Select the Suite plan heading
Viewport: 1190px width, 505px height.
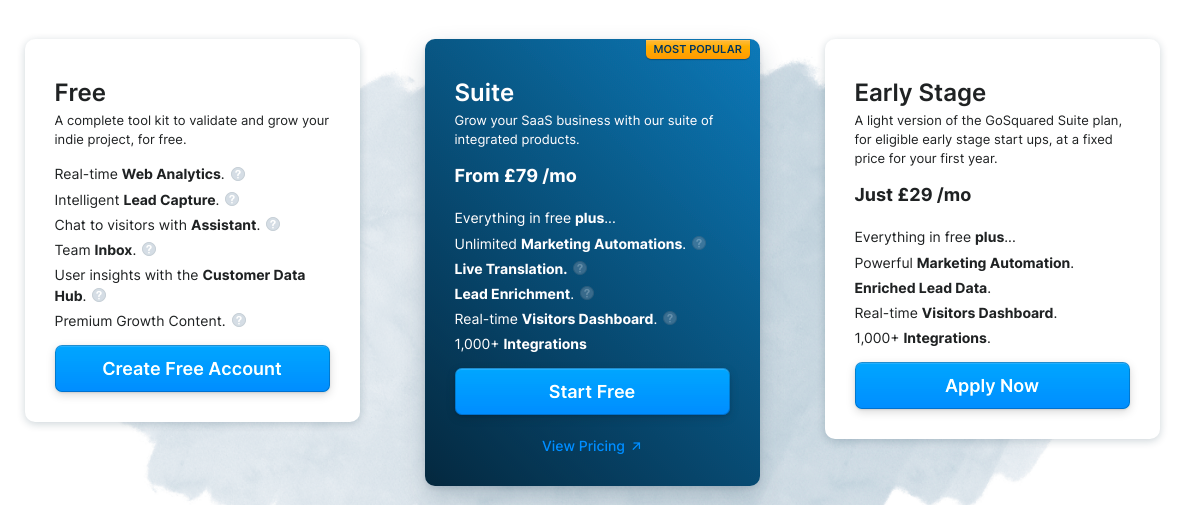pos(484,93)
